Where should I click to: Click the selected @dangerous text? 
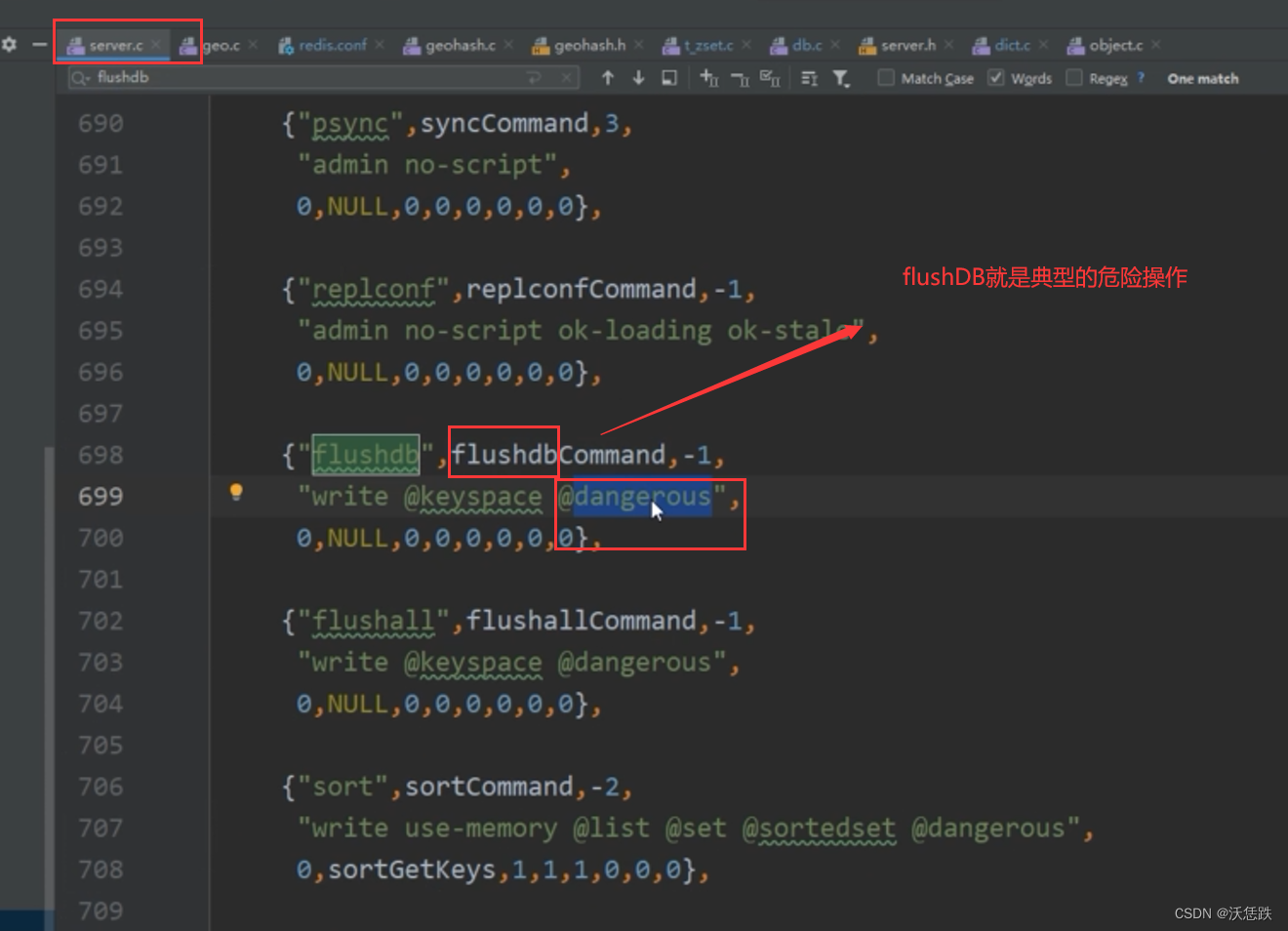(635, 497)
